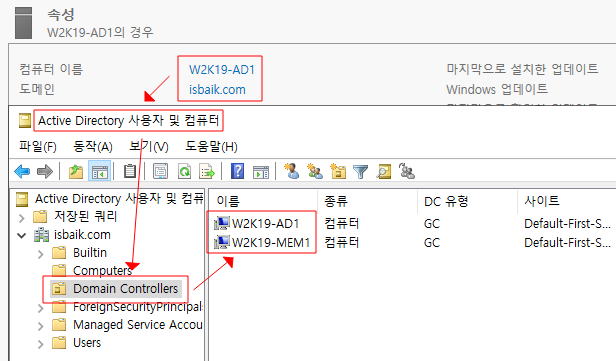Toggle the Show/Hide Console Tree icon

pos(99,171)
